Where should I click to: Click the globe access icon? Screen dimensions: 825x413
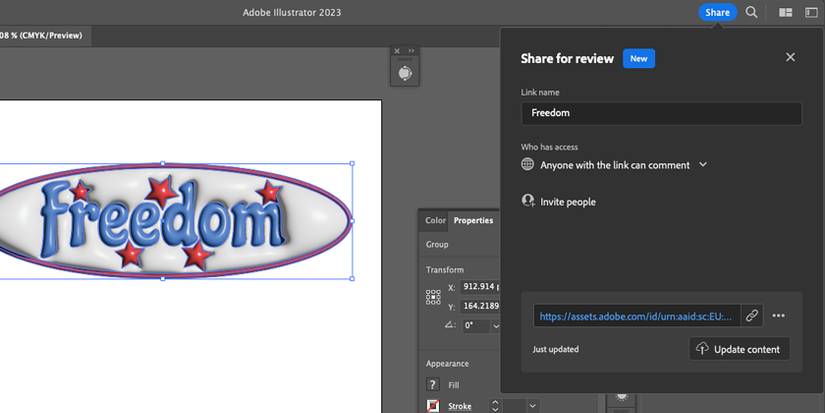527,164
